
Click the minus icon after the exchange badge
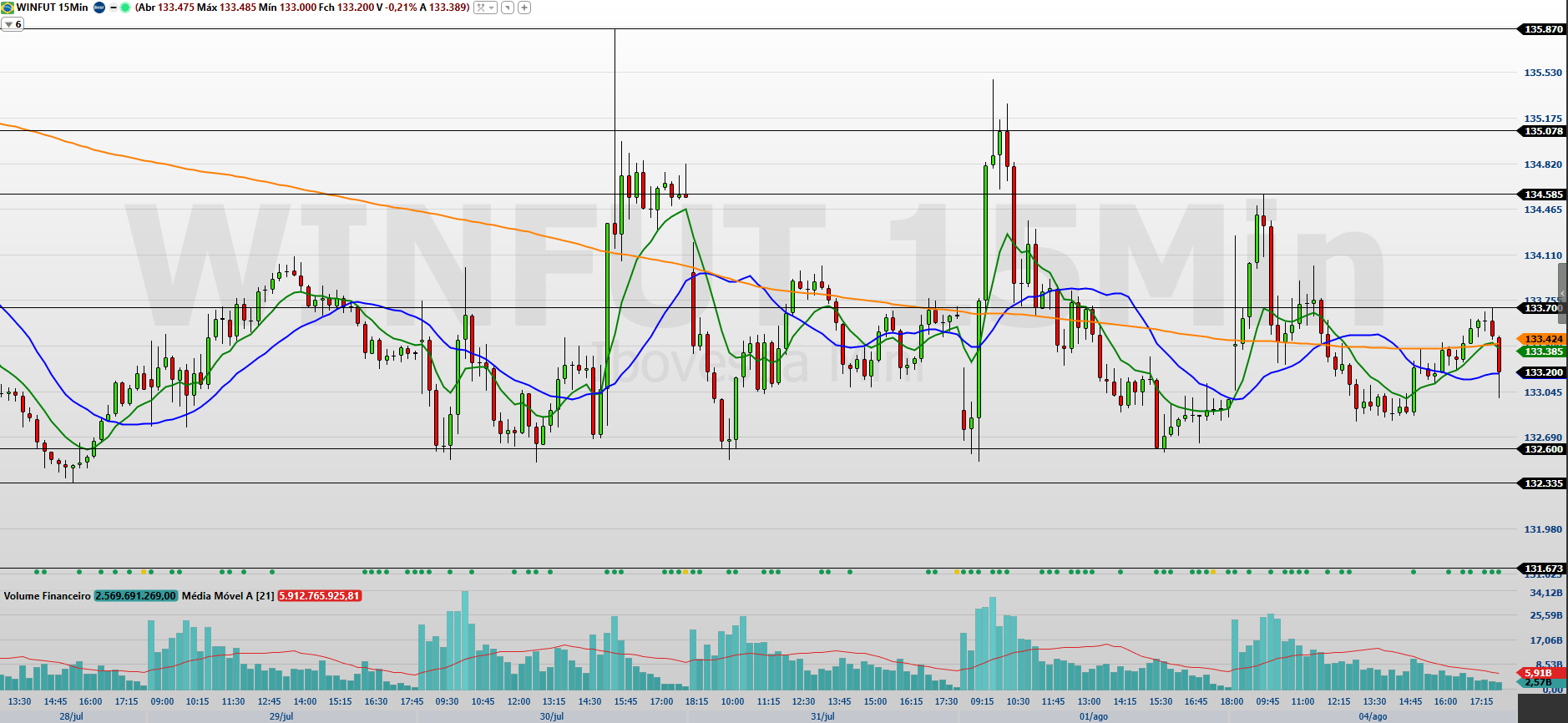click(x=114, y=8)
